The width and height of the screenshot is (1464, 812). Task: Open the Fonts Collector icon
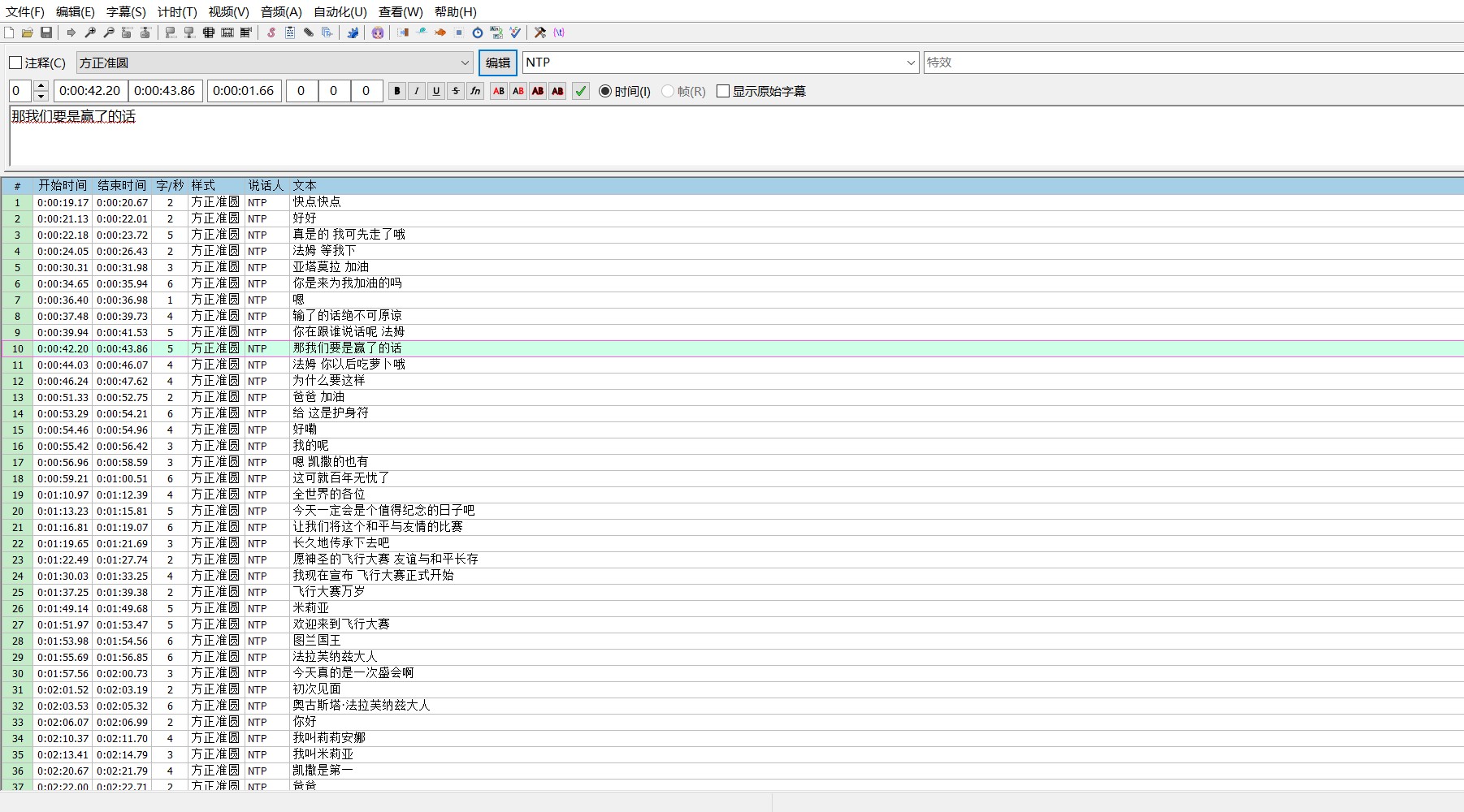(x=327, y=32)
